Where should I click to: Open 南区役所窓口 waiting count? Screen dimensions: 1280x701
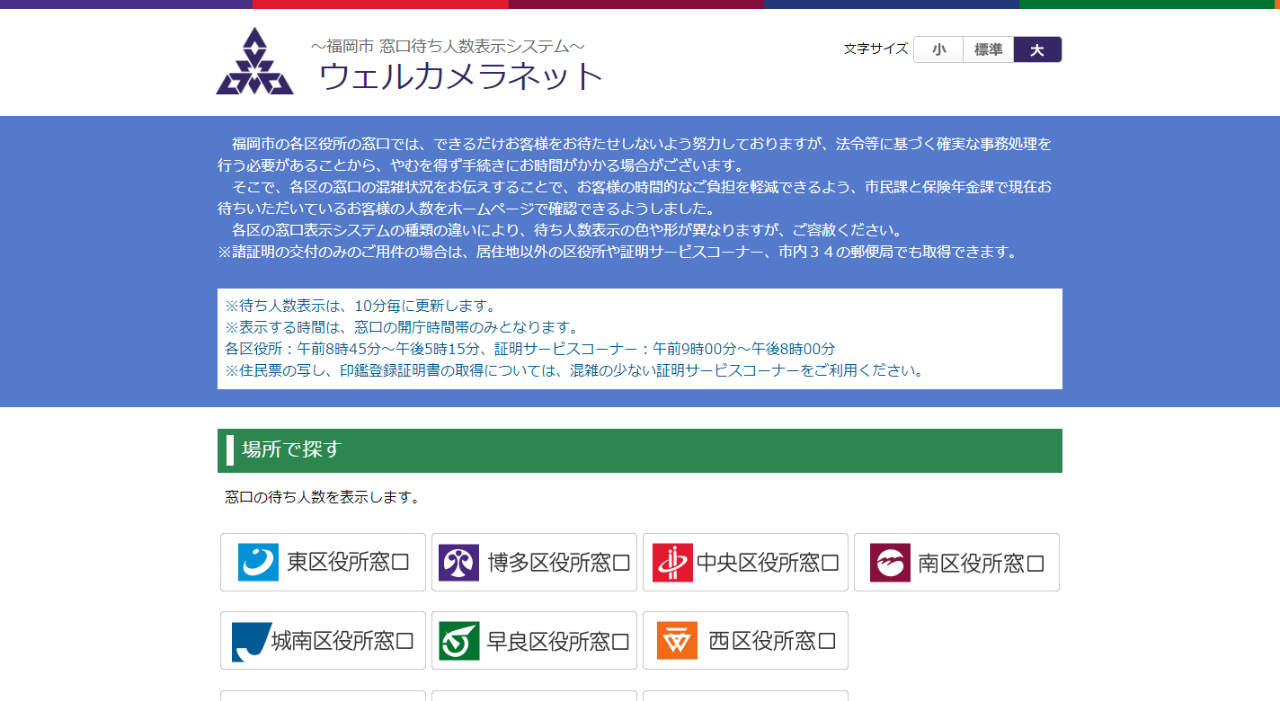[957, 562]
